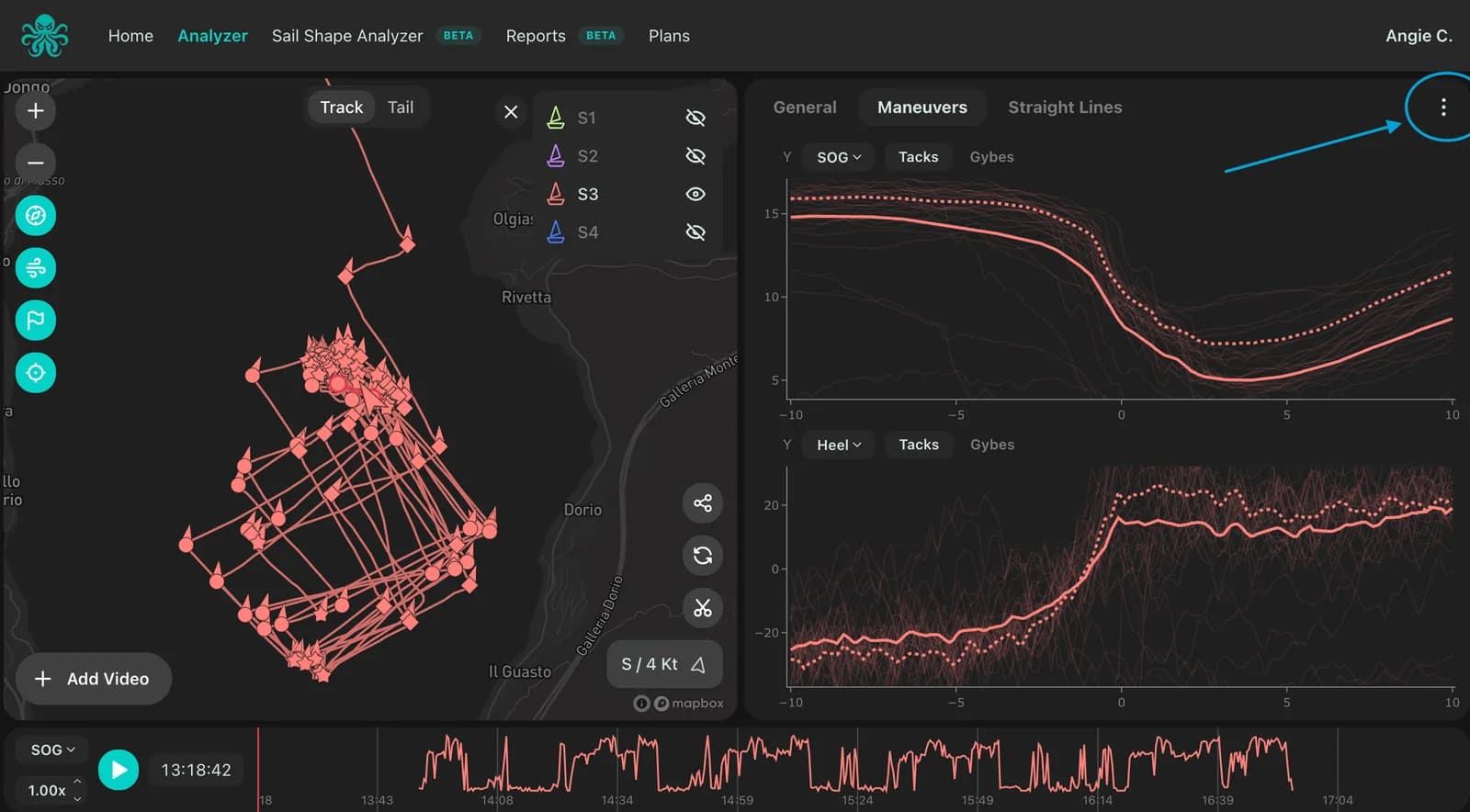Click the S / 4 Kt wind button
This screenshot has height=812, width=1470.
664,664
